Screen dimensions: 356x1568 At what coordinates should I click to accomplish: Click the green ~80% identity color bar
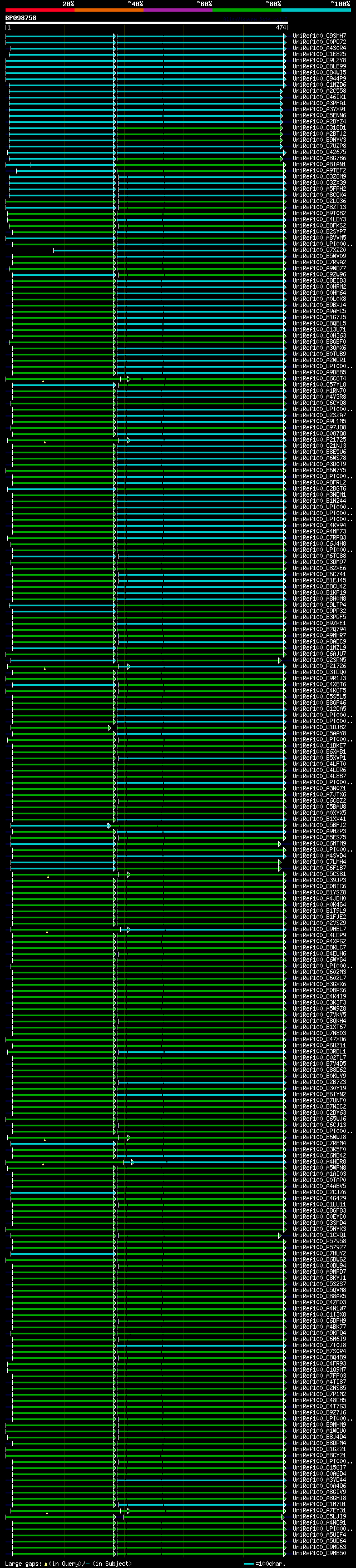coord(247,10)
